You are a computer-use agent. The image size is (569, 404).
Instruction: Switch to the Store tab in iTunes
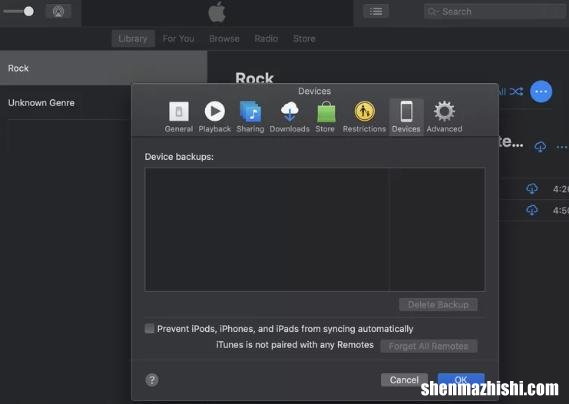[x=304, y=38]
